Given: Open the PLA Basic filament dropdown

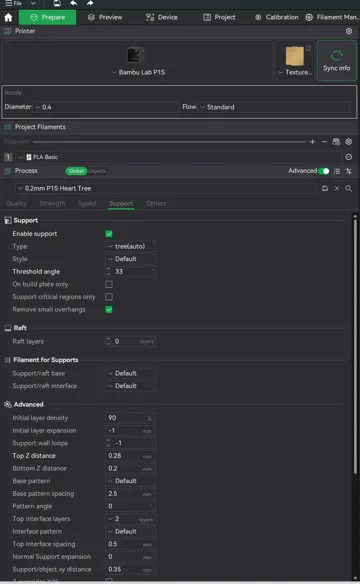Looking at the screenshot, I should coord(179,157).
